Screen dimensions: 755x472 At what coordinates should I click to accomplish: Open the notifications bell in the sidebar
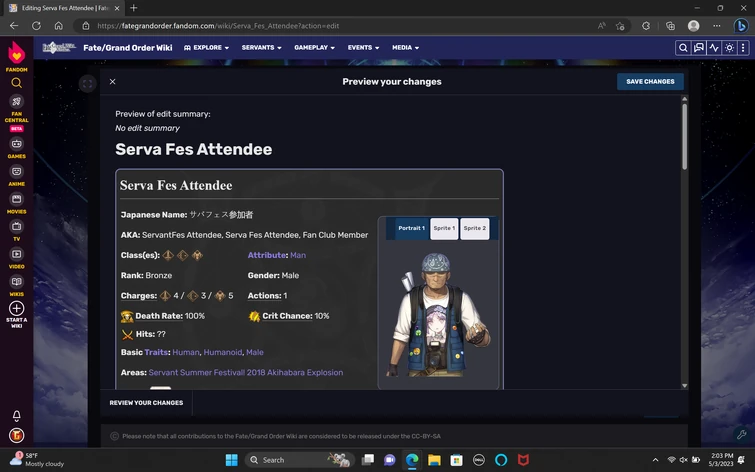(x=16, y=416)
